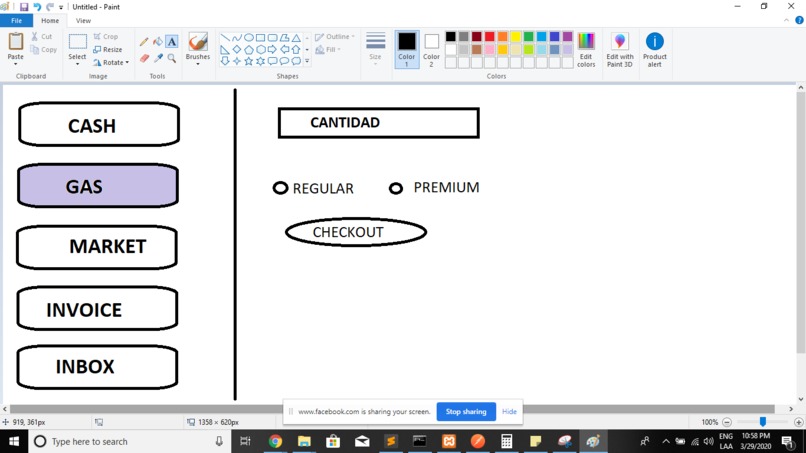Expand the Shapes gallery more arrow
This screenshot has height=453, width=806.
(307, 61)
